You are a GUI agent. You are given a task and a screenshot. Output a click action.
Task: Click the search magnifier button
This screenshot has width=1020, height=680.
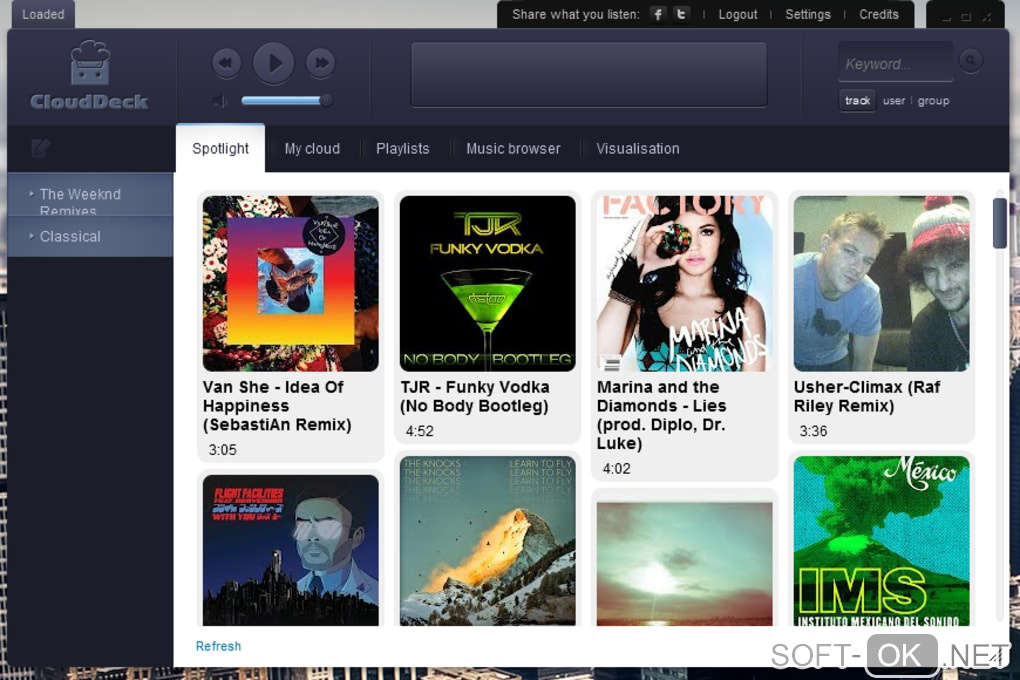click(971, 61)
